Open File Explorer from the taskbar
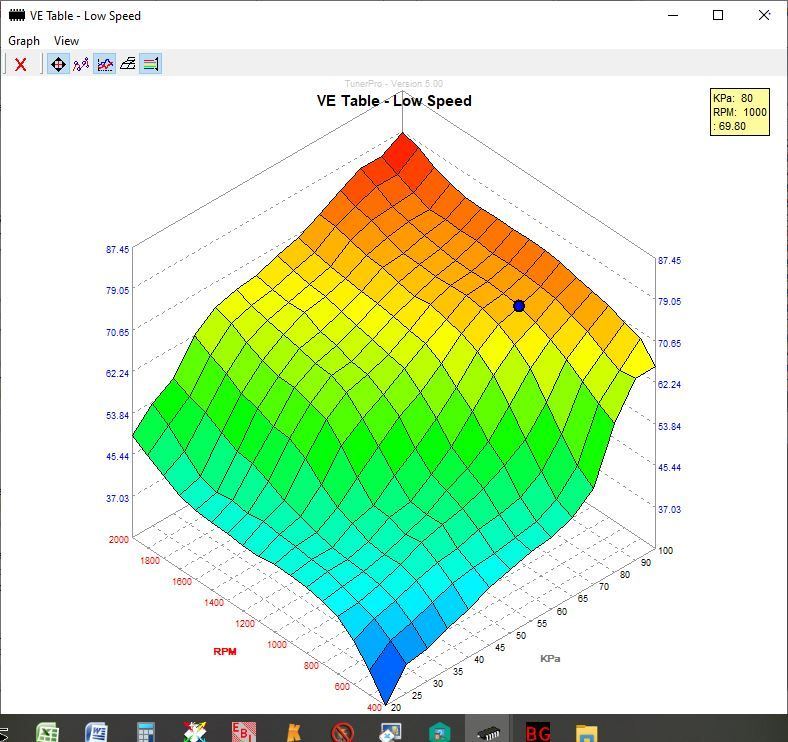 [587, 731]
